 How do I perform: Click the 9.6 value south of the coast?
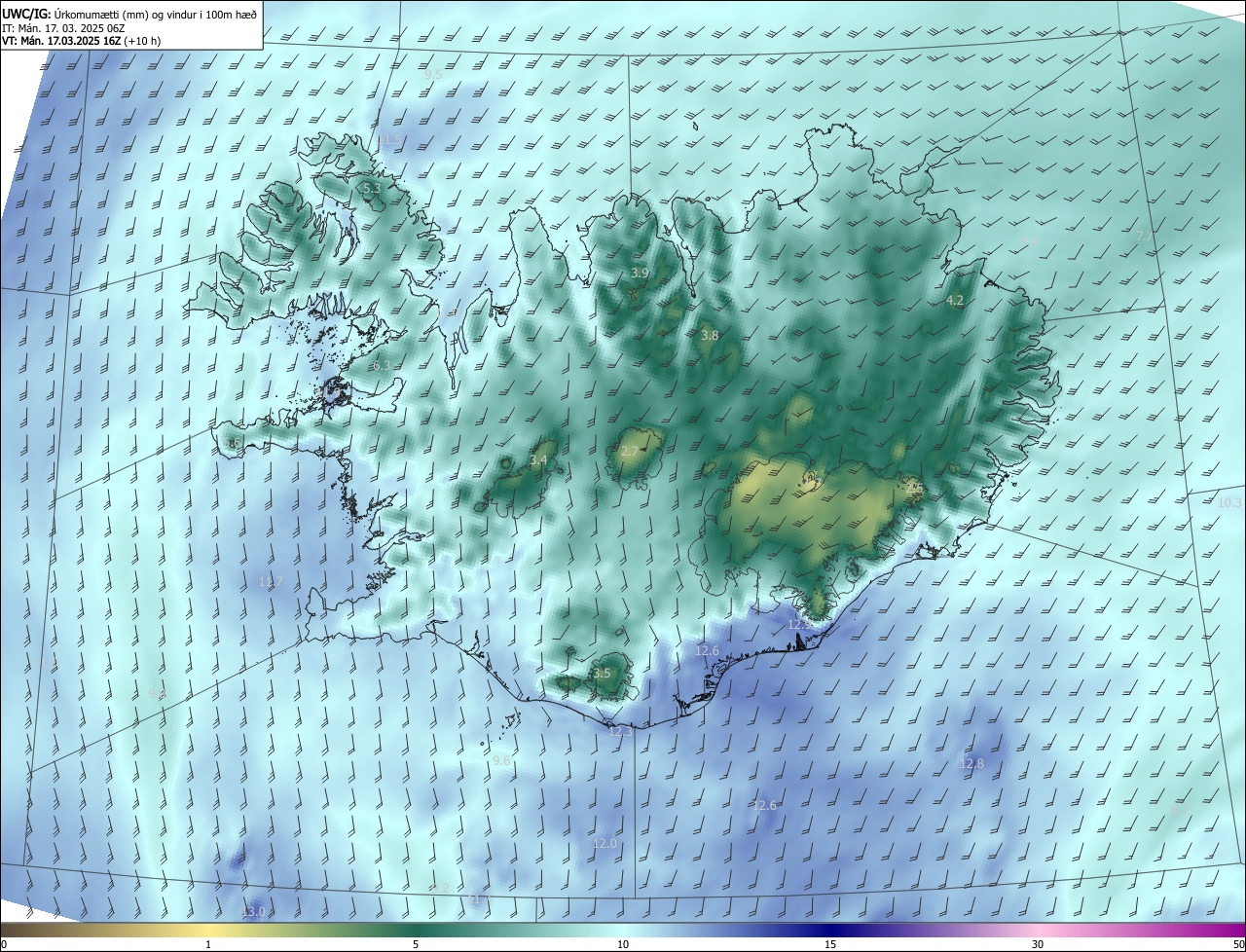(x=501, y=761)
